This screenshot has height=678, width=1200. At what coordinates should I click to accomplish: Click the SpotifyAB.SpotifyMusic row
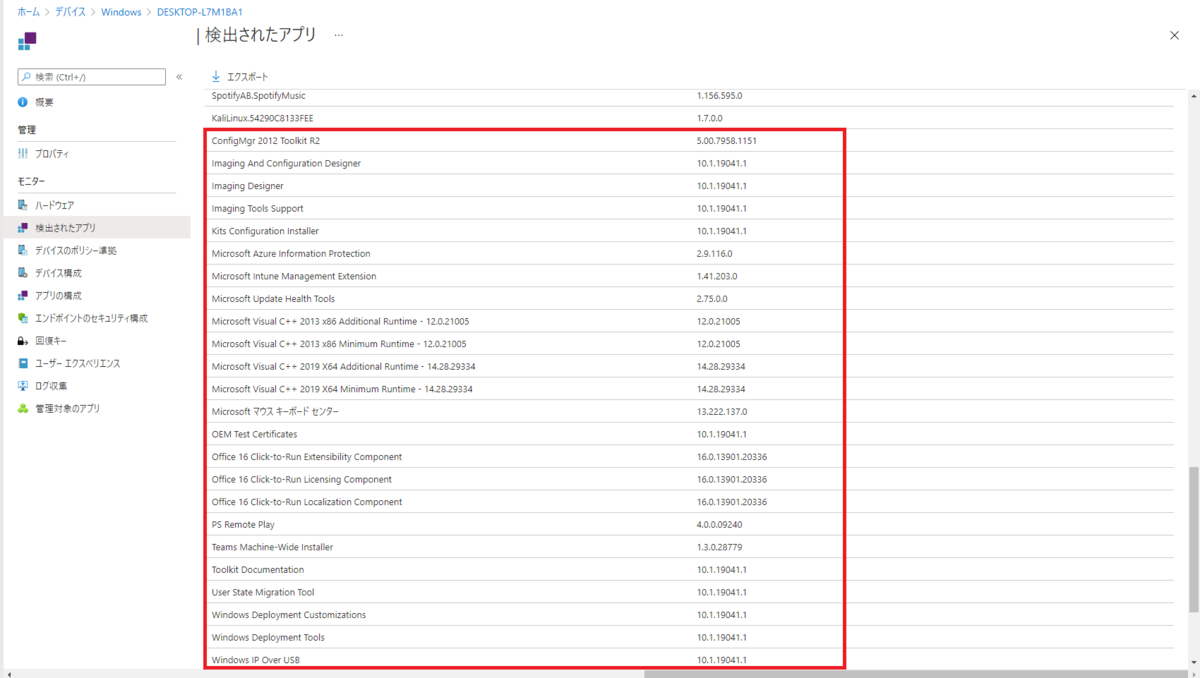pyautogui.click(x=692, y=96)
